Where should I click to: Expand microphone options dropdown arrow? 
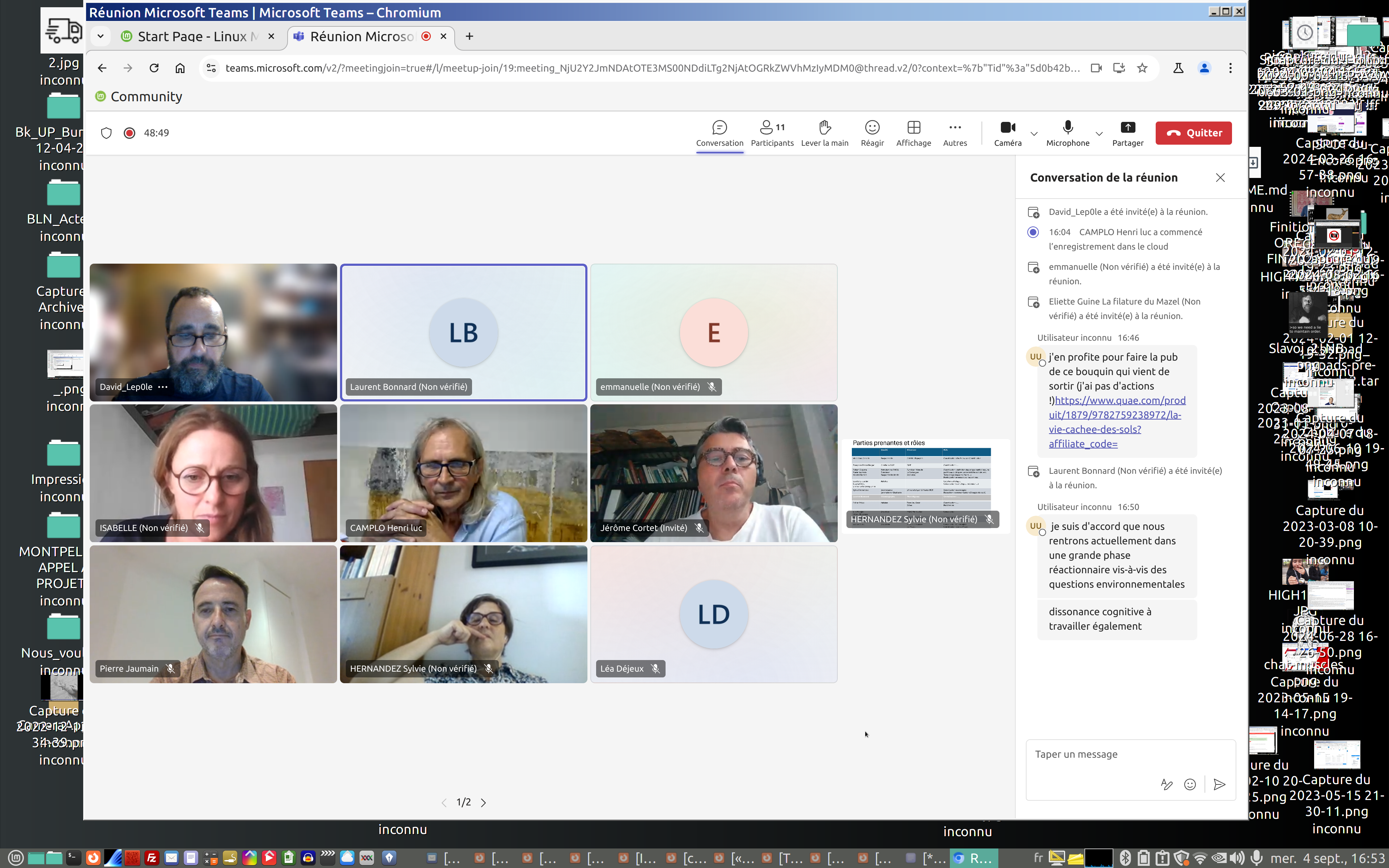1099,134
